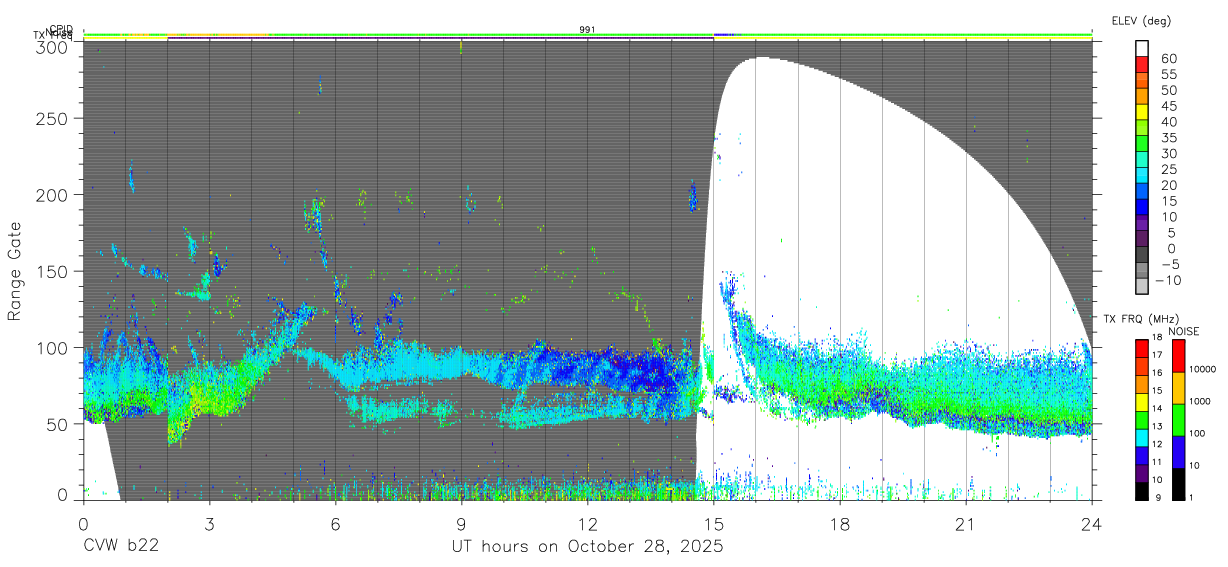
Task: Click the '150' range gate tick label
Action: 51,271
